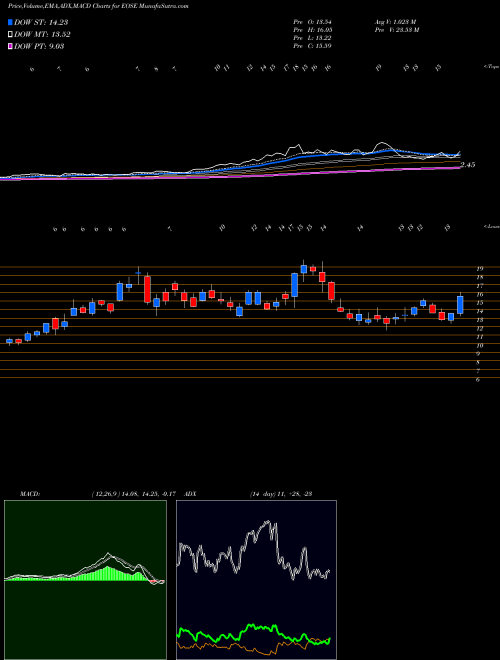The image size is (500, 660).
Task: Click ADX values '(14 day) 11, +28, -23'
Action: [x=280, y=494]
